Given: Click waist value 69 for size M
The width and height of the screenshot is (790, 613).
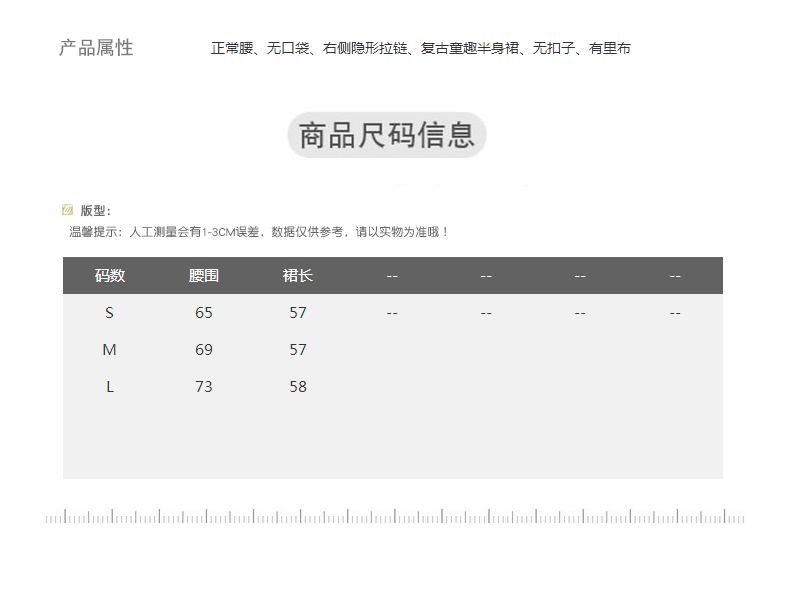Looking at the screenshot, I should pyautogui.click(x=204, y=350).
